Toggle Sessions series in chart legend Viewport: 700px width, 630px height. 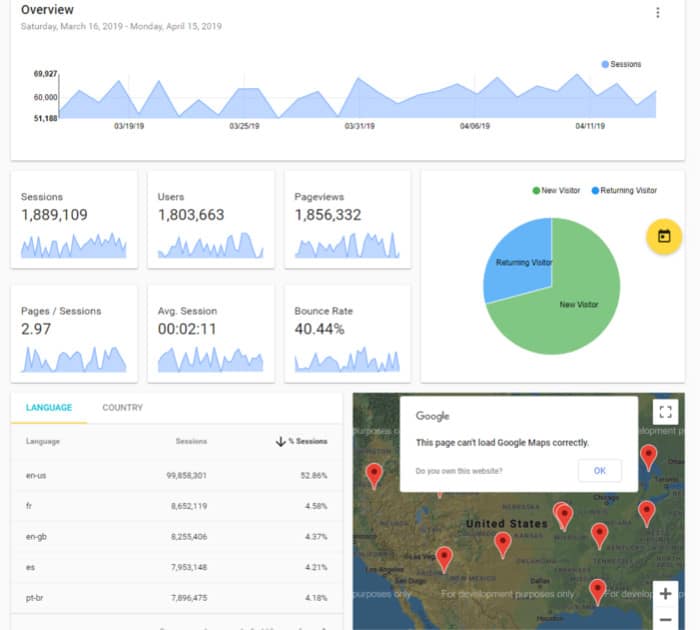[621, 64]
